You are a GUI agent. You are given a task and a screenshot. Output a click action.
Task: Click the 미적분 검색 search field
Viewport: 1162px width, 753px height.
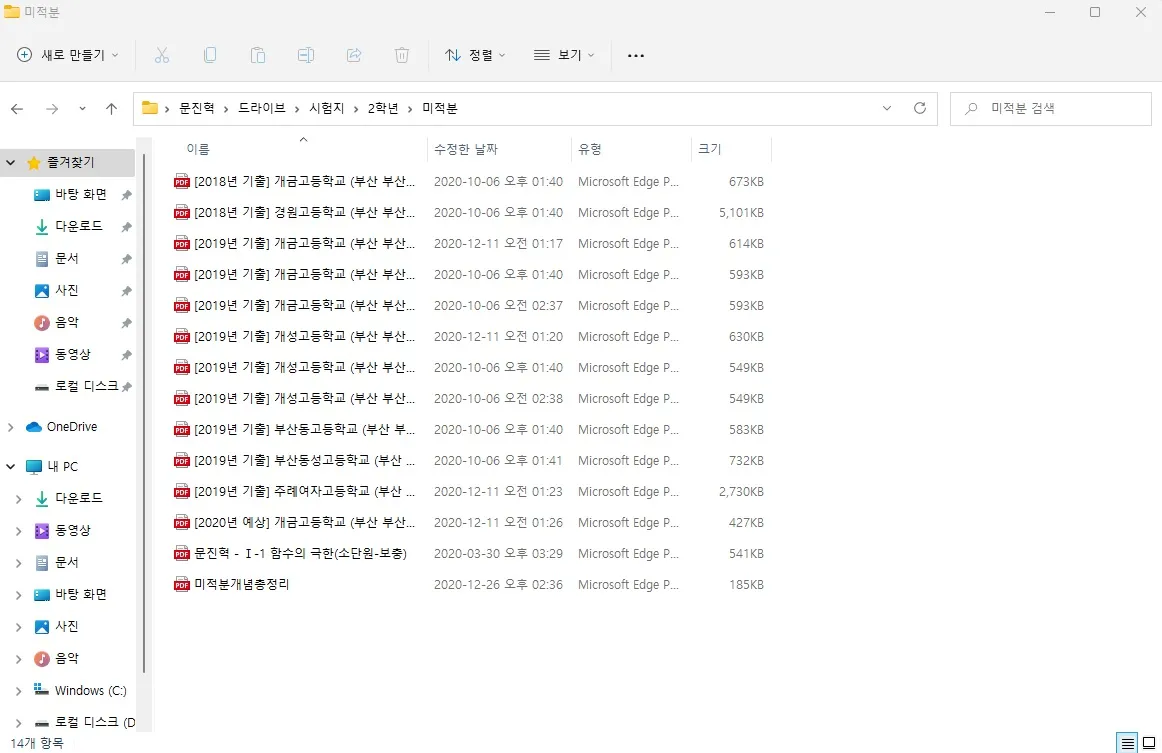pyautogui.click(x=1051, y=109)
